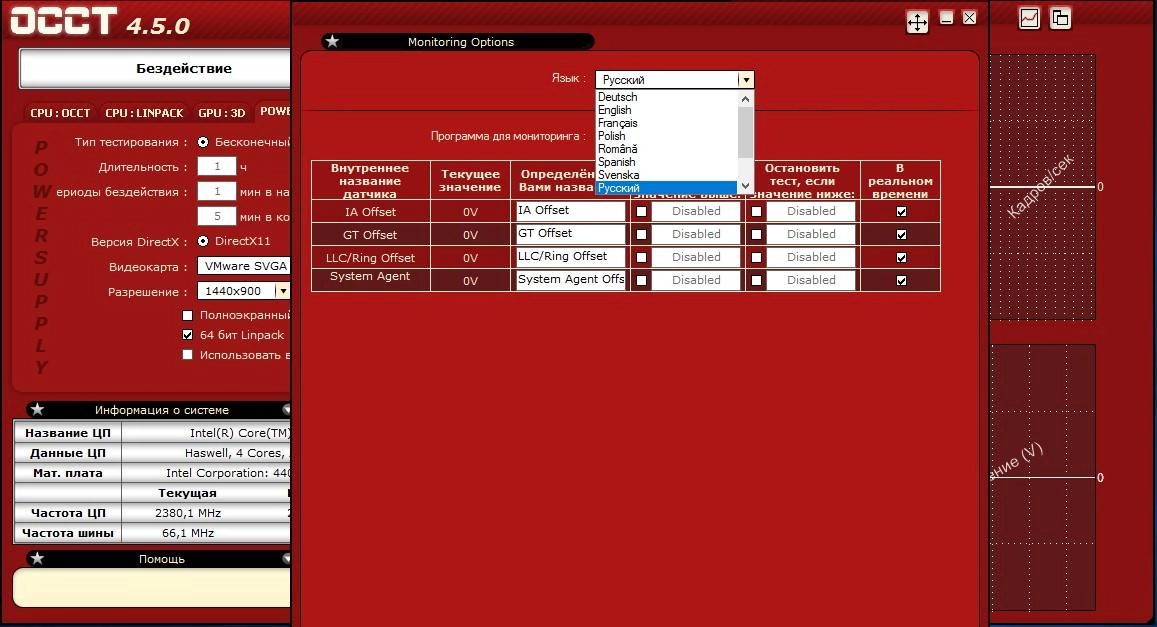
Task: Toggle real-time checkbox for GT Offset
Action: pyautogui.click(x=901, y=235)
